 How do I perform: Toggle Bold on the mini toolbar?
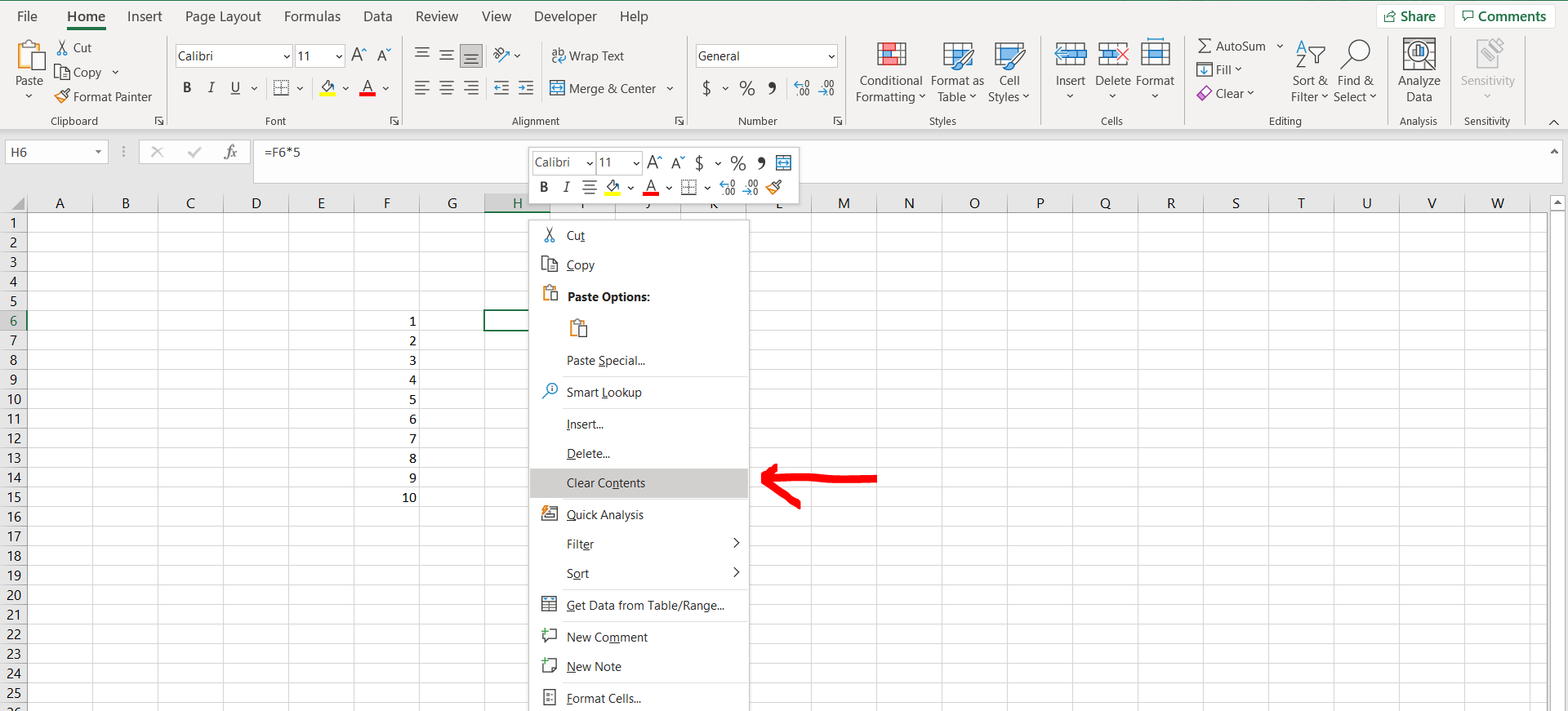pos(544,188)
